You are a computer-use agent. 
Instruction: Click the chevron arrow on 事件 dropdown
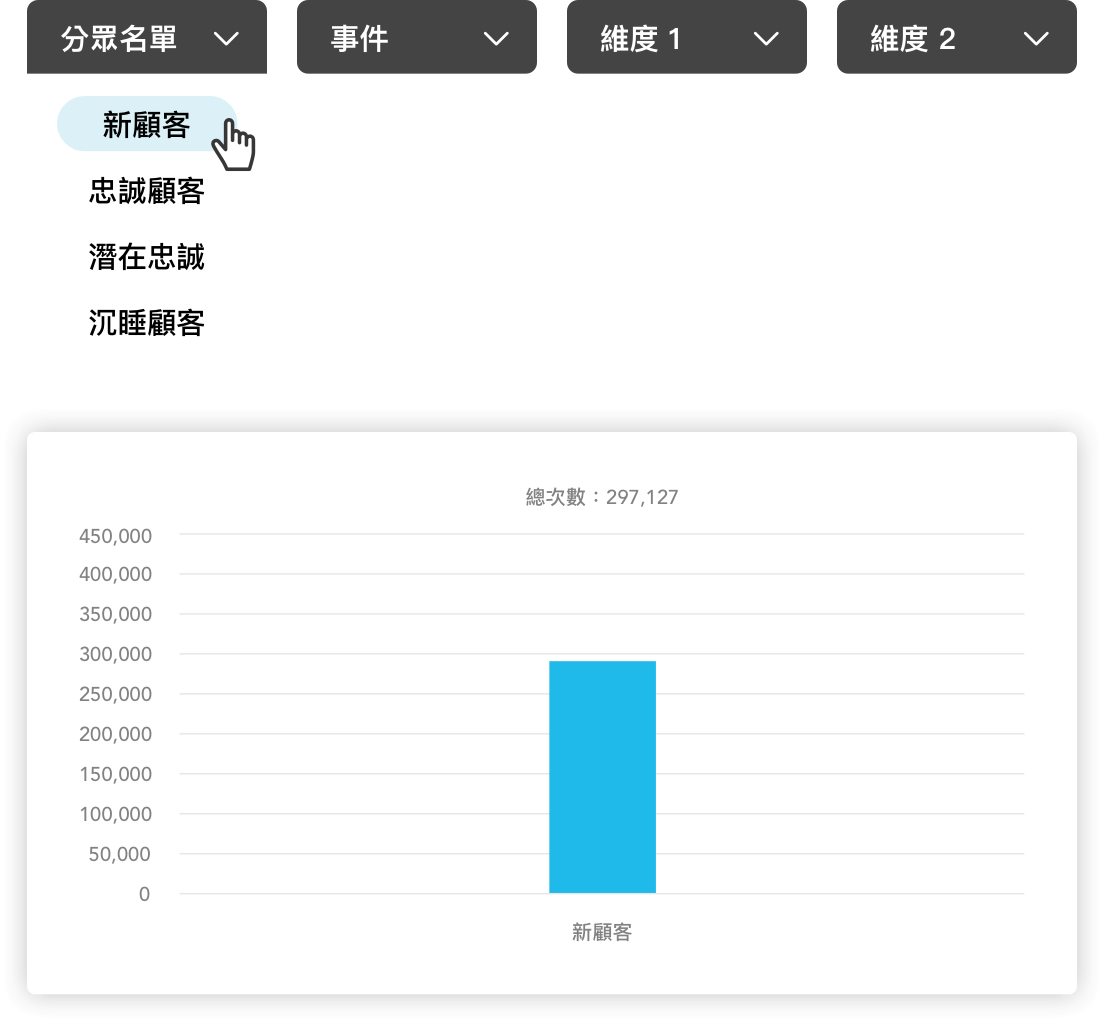496,39
